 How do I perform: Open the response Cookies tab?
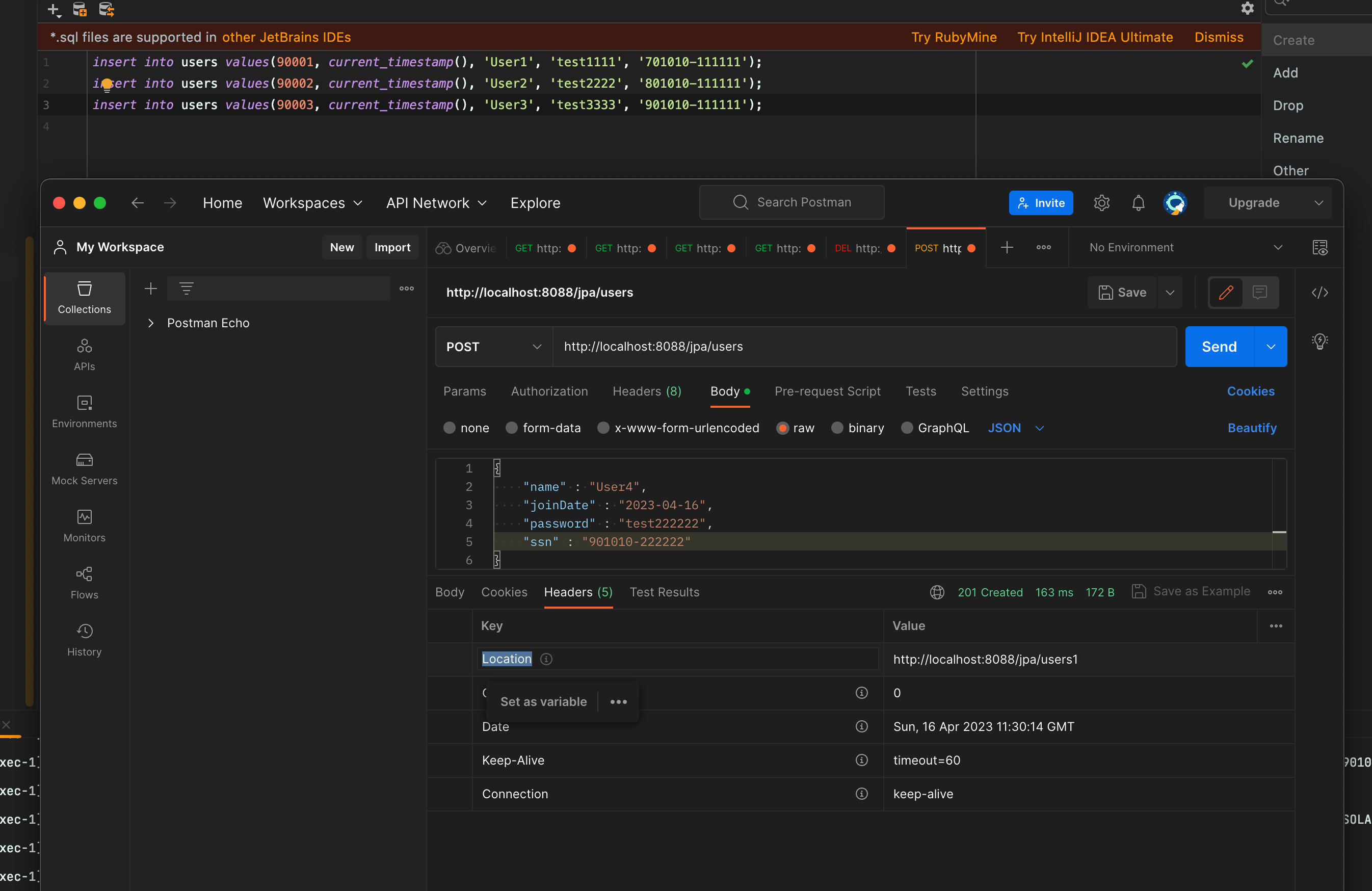point(504,592)
